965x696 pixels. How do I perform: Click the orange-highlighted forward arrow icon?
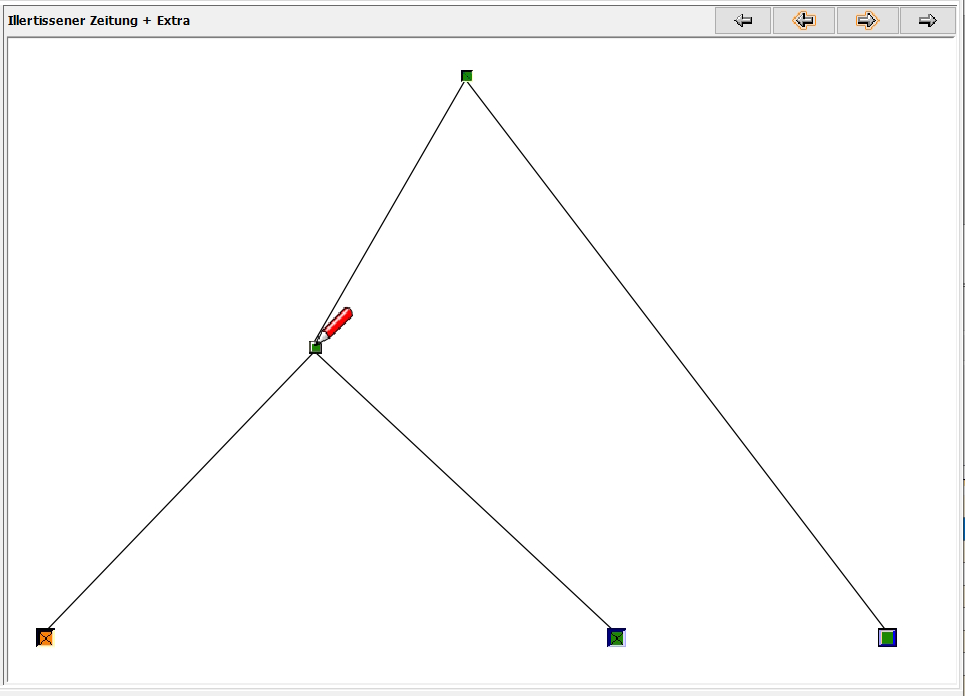[x=868, y=20]
